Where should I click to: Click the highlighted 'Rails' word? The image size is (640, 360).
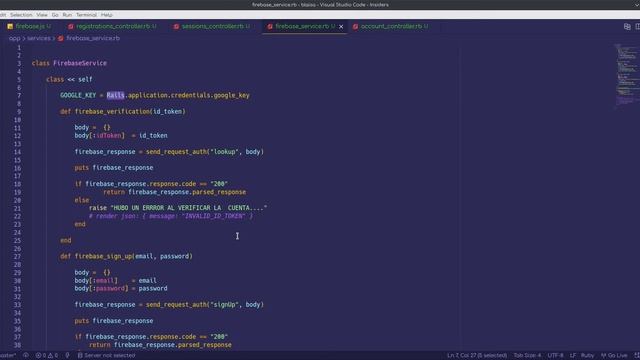tap(116, 96)
